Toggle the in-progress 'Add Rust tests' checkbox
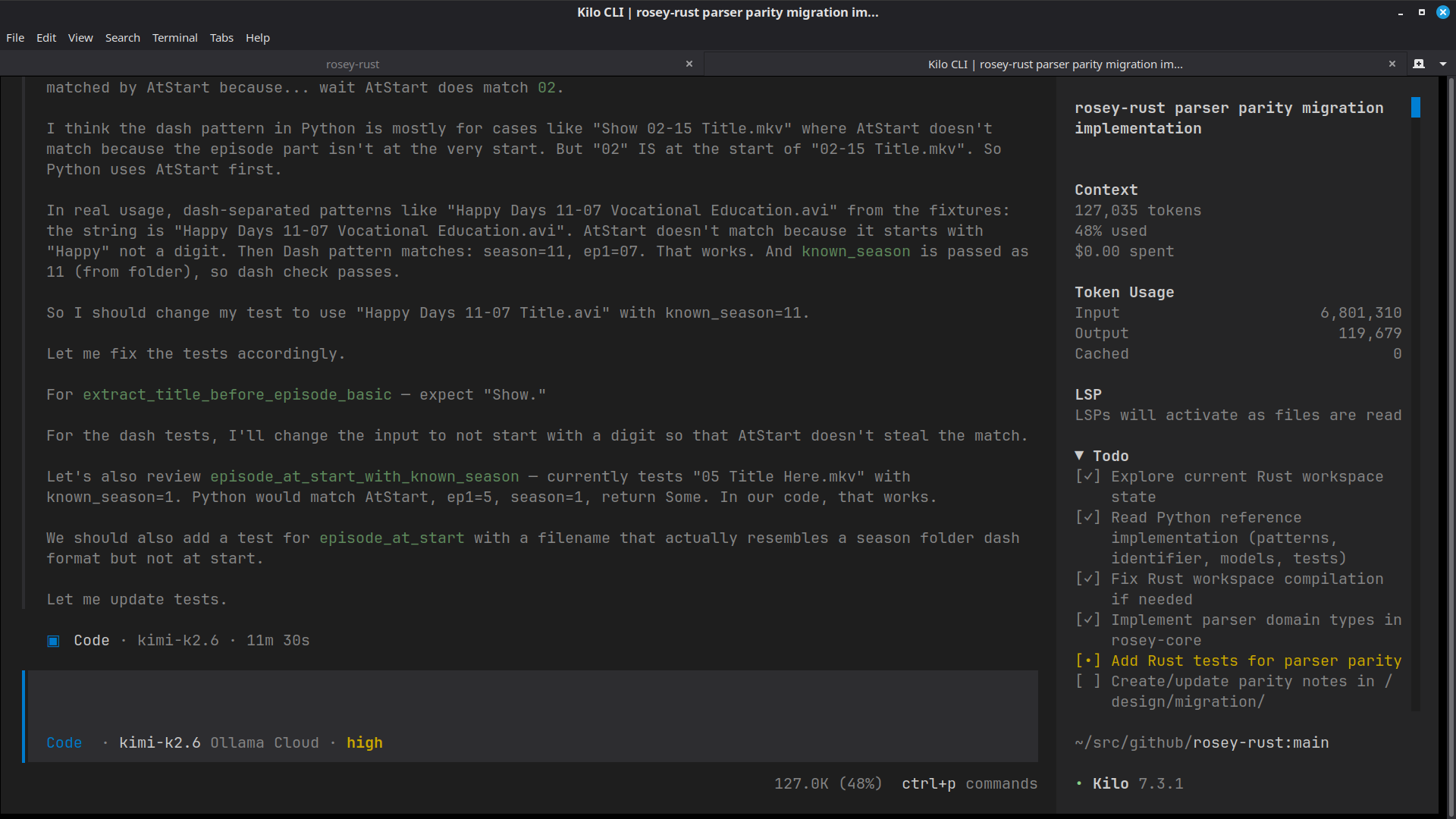 pos(1087,661)
